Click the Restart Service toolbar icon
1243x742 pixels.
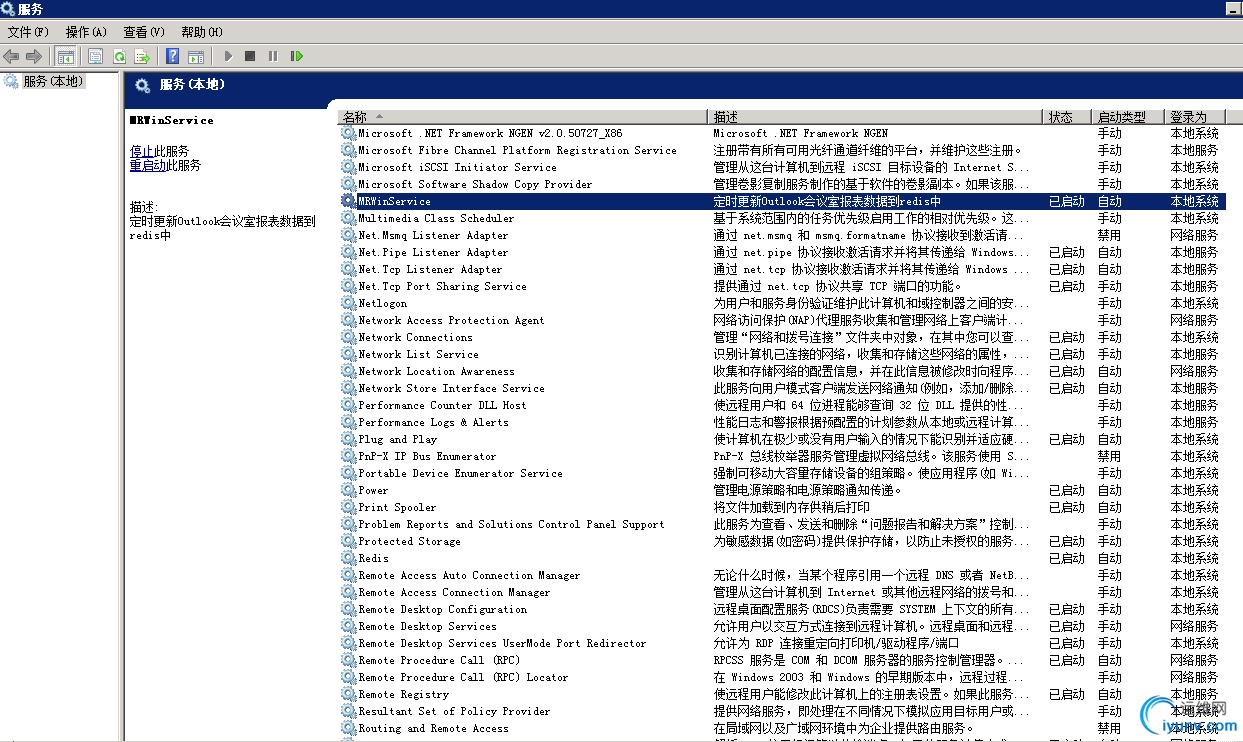pos(297,57)
